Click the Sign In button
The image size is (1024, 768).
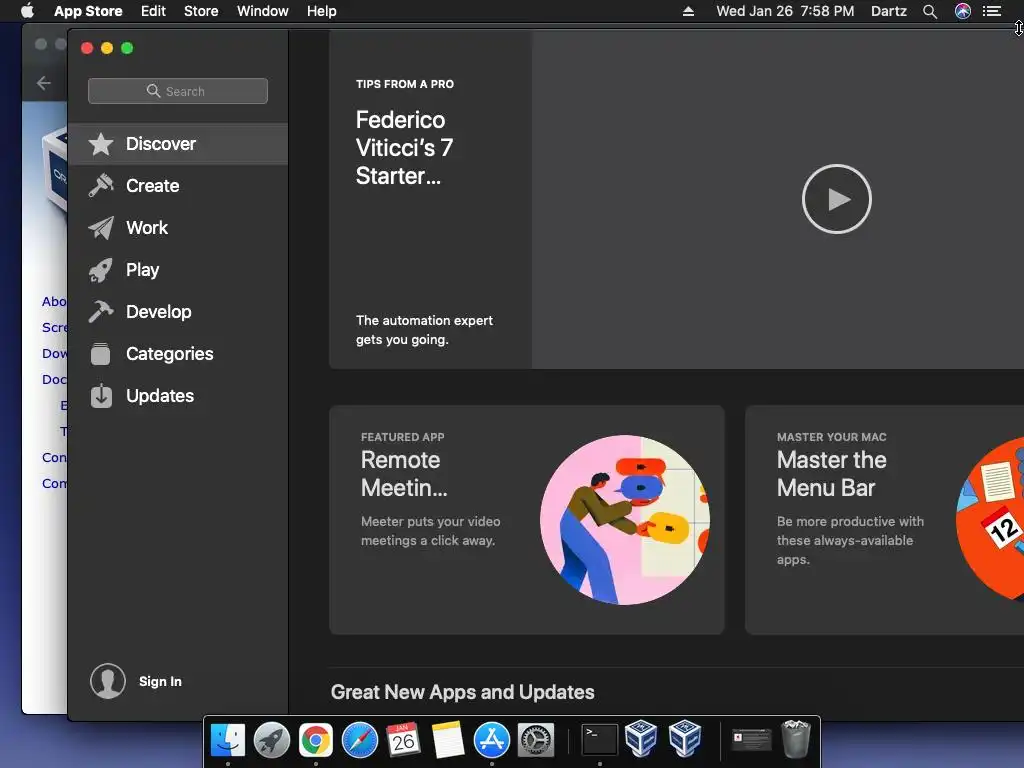tap(160, 681)
